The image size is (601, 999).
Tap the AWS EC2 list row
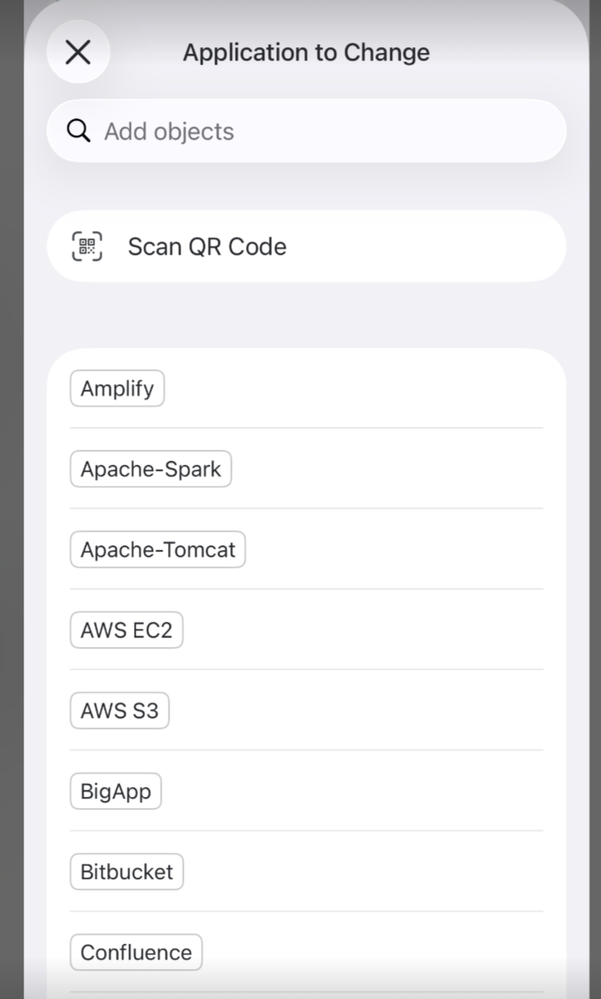tap(307, 630)
